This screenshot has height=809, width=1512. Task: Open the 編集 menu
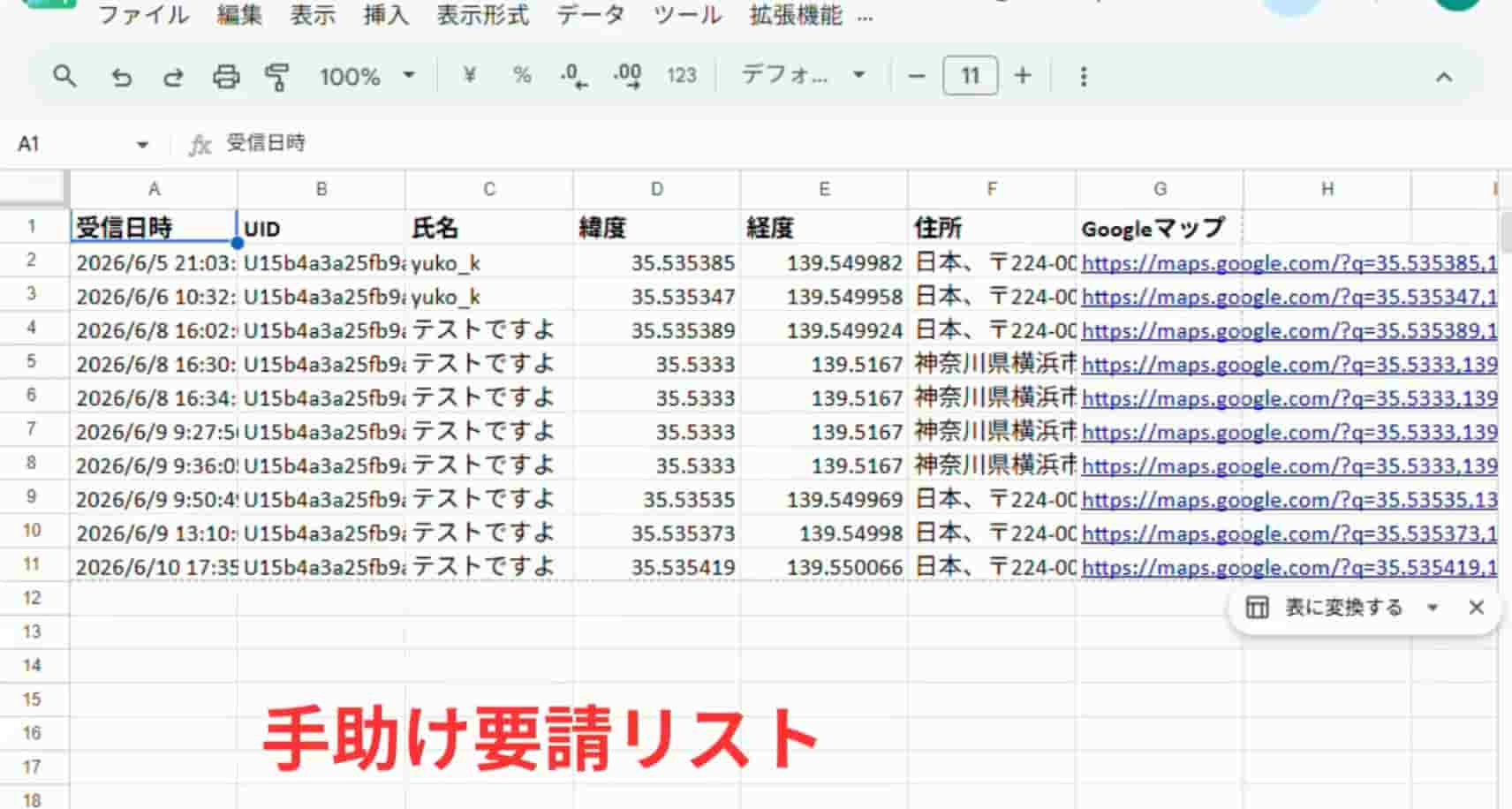pyautogui.click(x=239, y=15)
